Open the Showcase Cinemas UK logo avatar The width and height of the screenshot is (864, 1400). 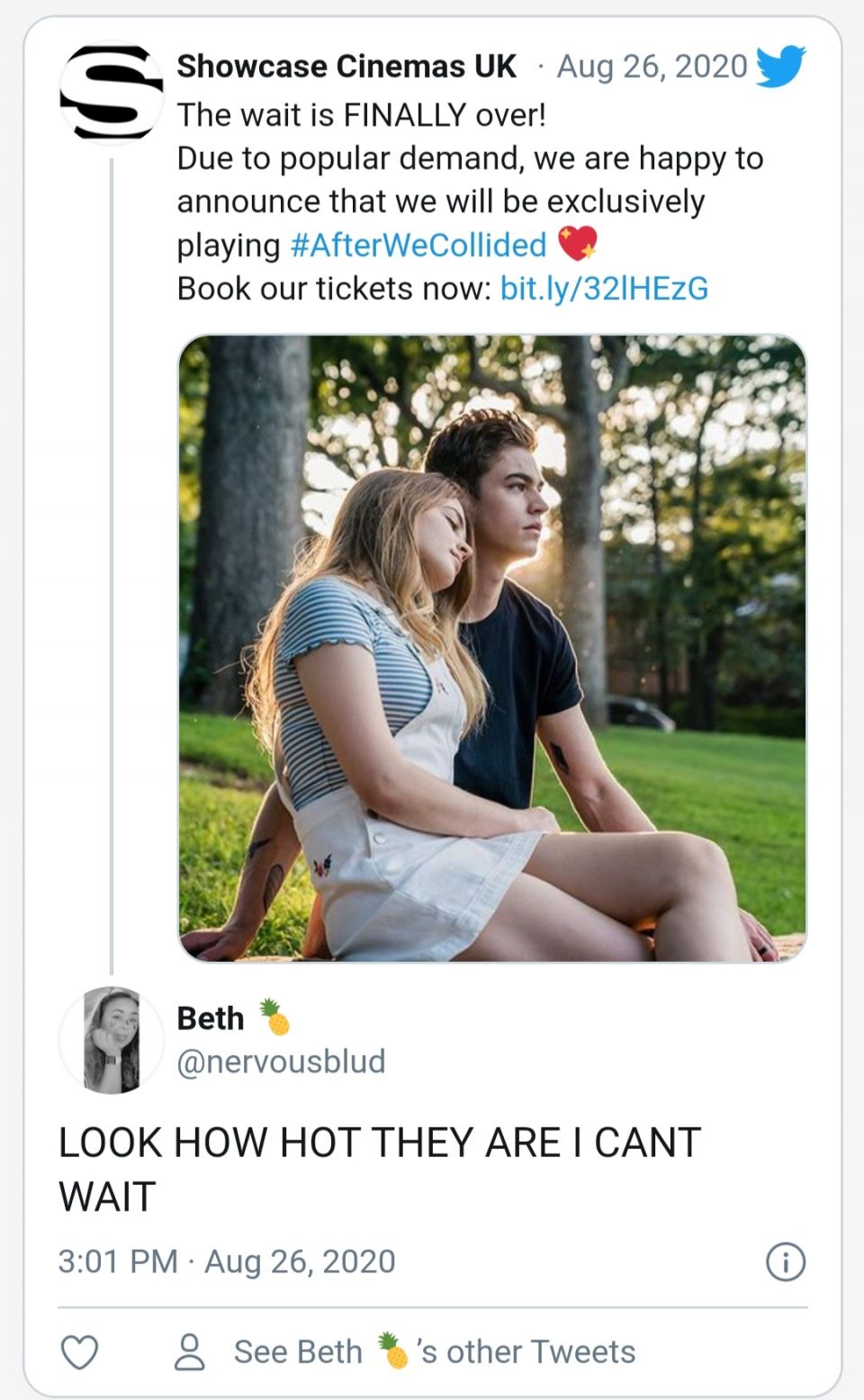112,93
